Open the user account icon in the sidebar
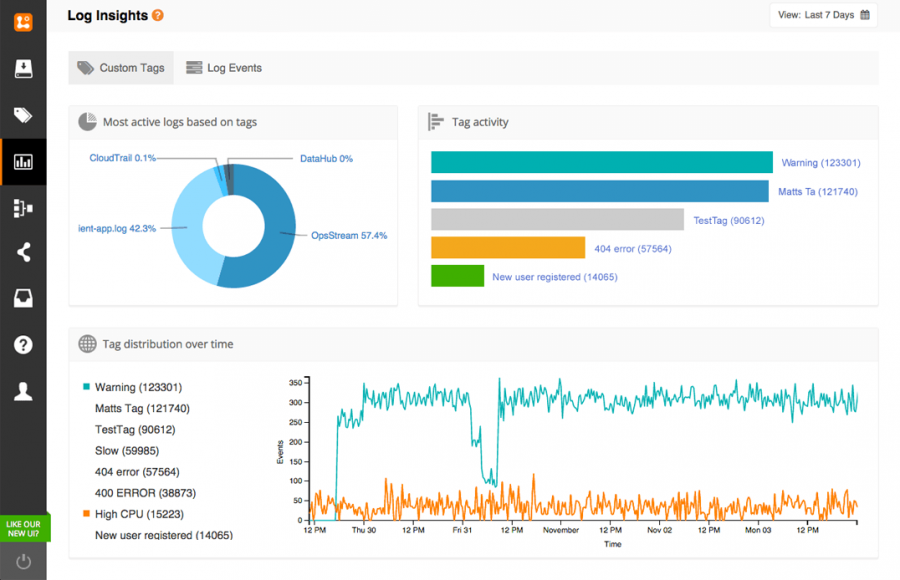 coord(22,391)
